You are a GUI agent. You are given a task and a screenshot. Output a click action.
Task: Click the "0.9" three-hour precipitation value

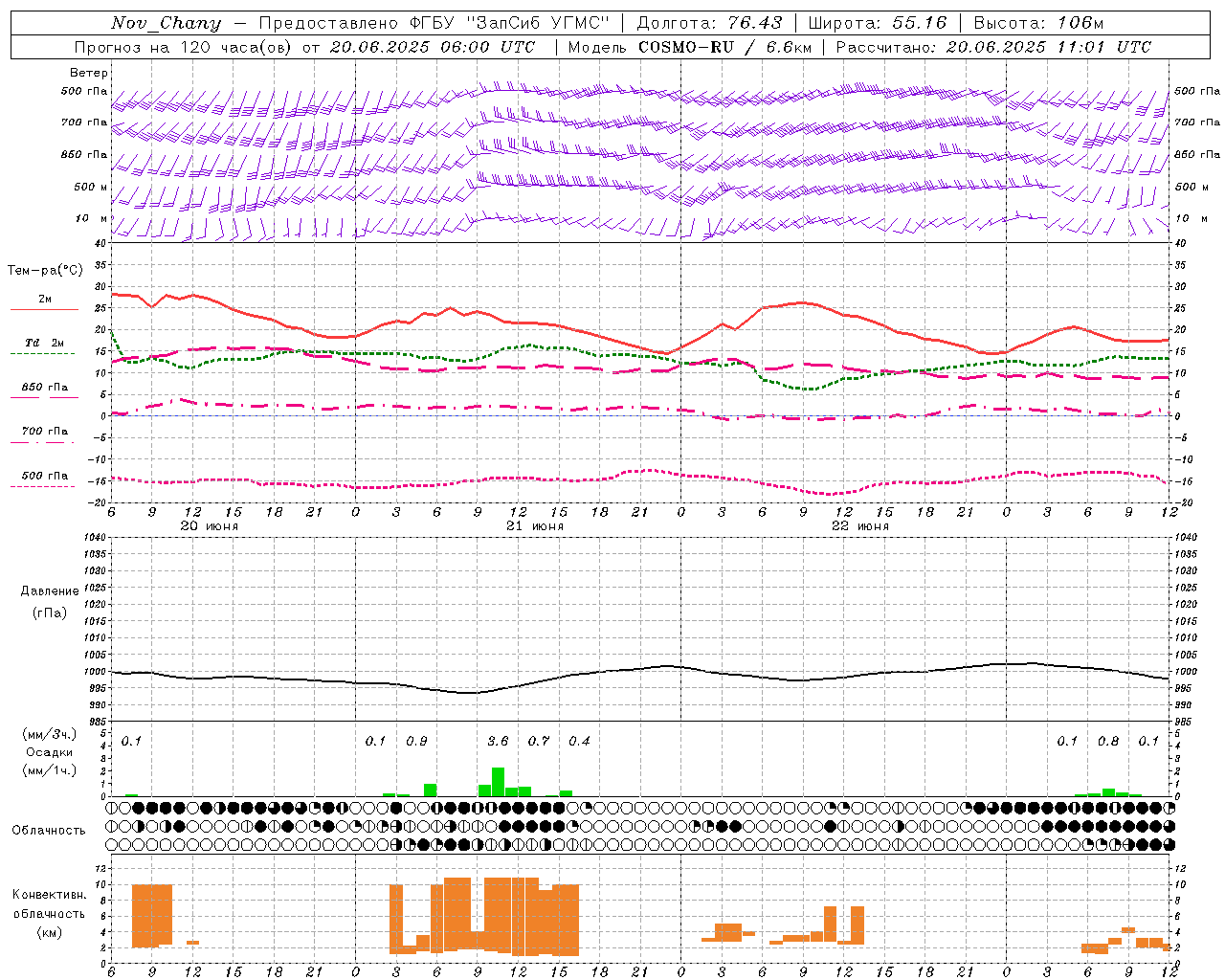click(416, 741)
